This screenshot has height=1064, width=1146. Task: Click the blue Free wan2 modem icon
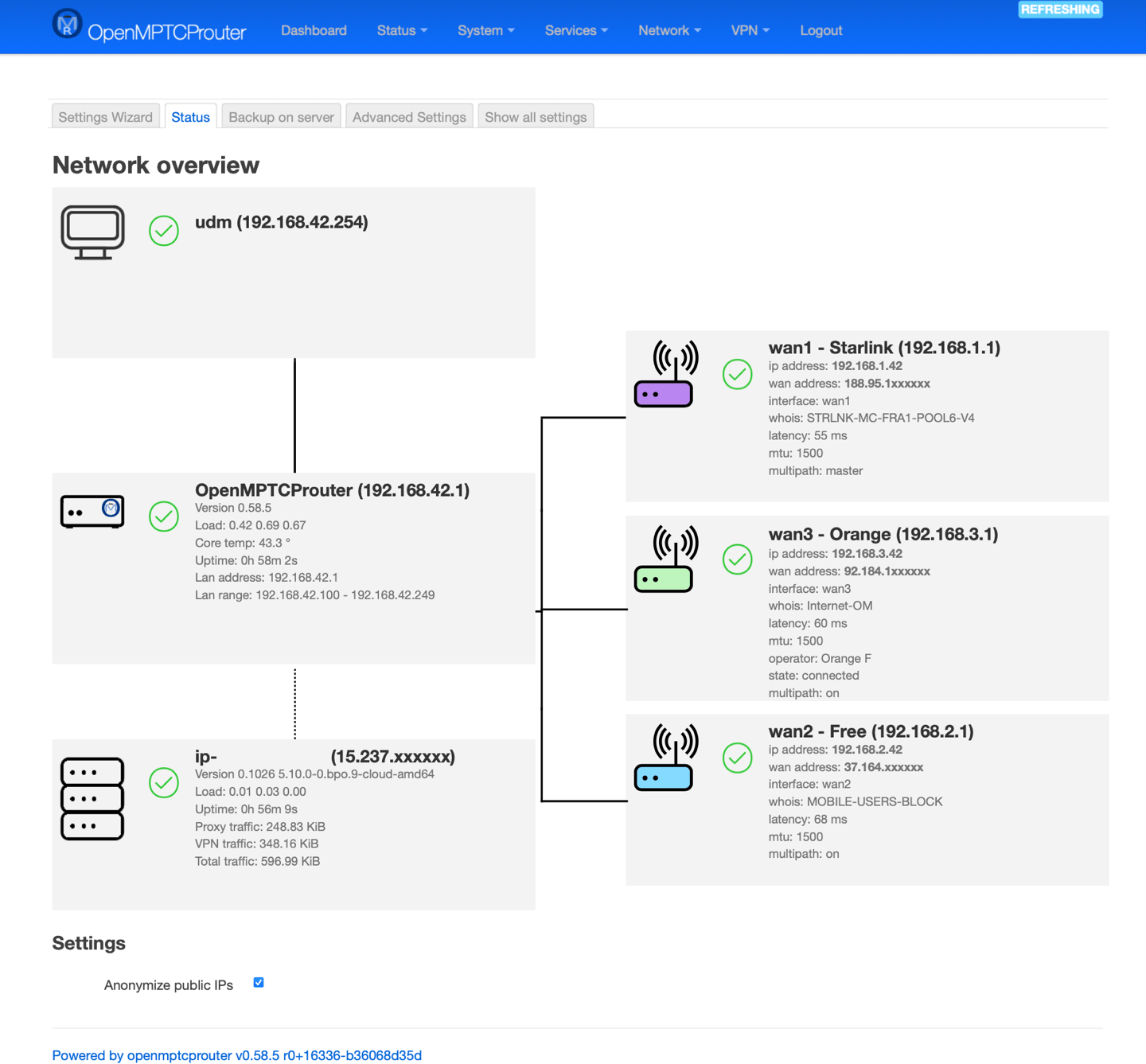666,758
